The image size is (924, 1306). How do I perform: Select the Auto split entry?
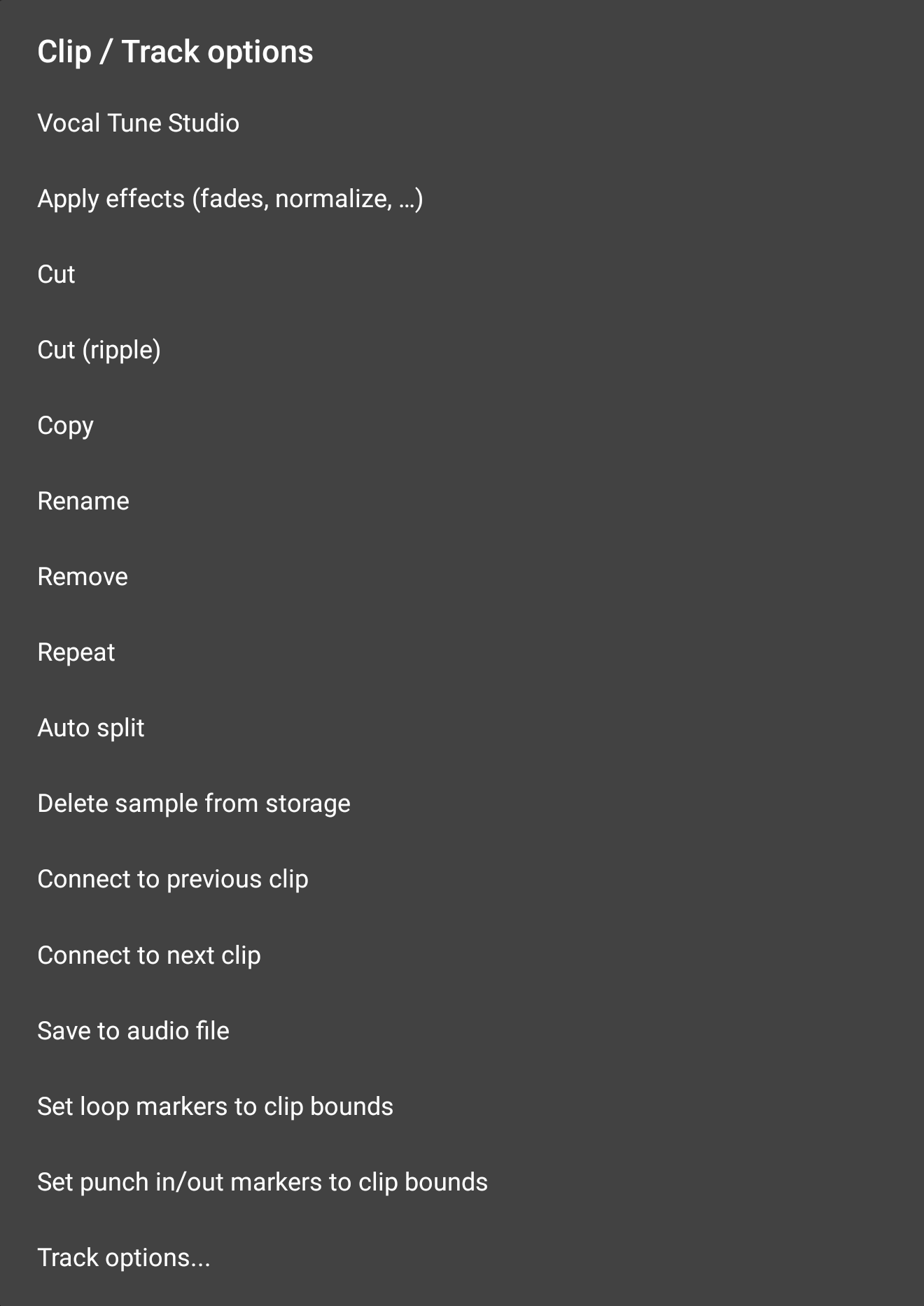point(91,728)
